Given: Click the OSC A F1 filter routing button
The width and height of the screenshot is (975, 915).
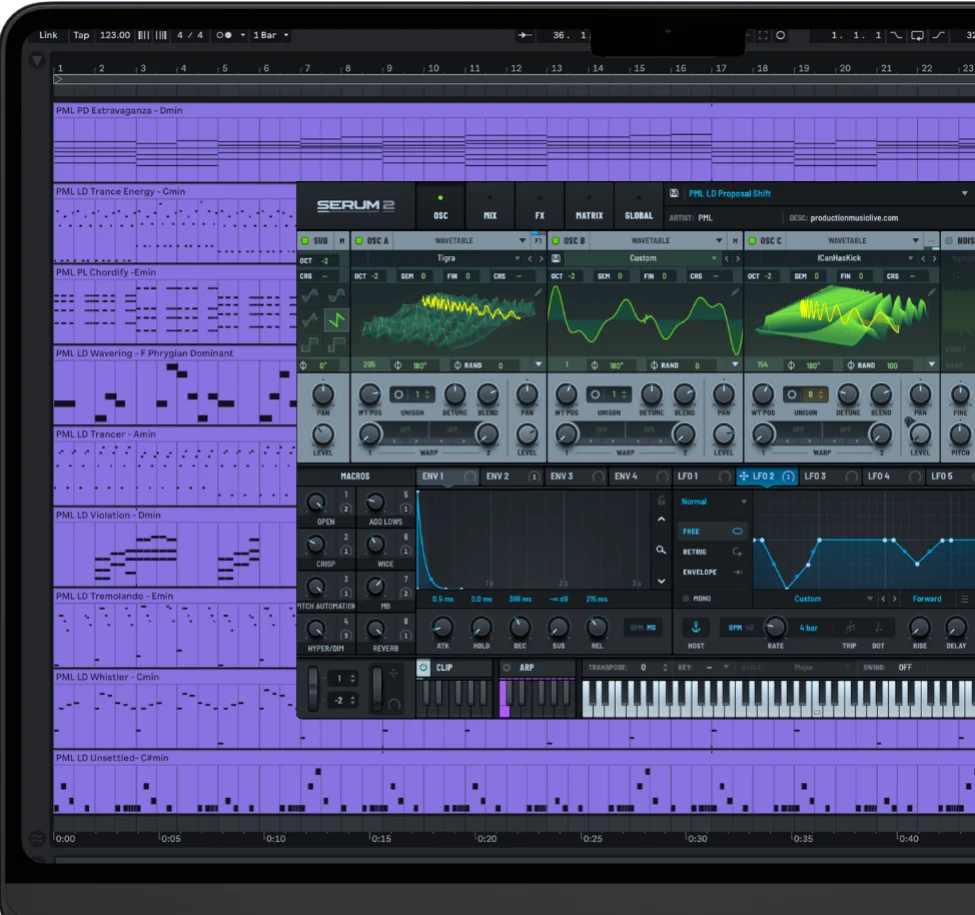Looking at the screenshot, I should tap(538, 241).
